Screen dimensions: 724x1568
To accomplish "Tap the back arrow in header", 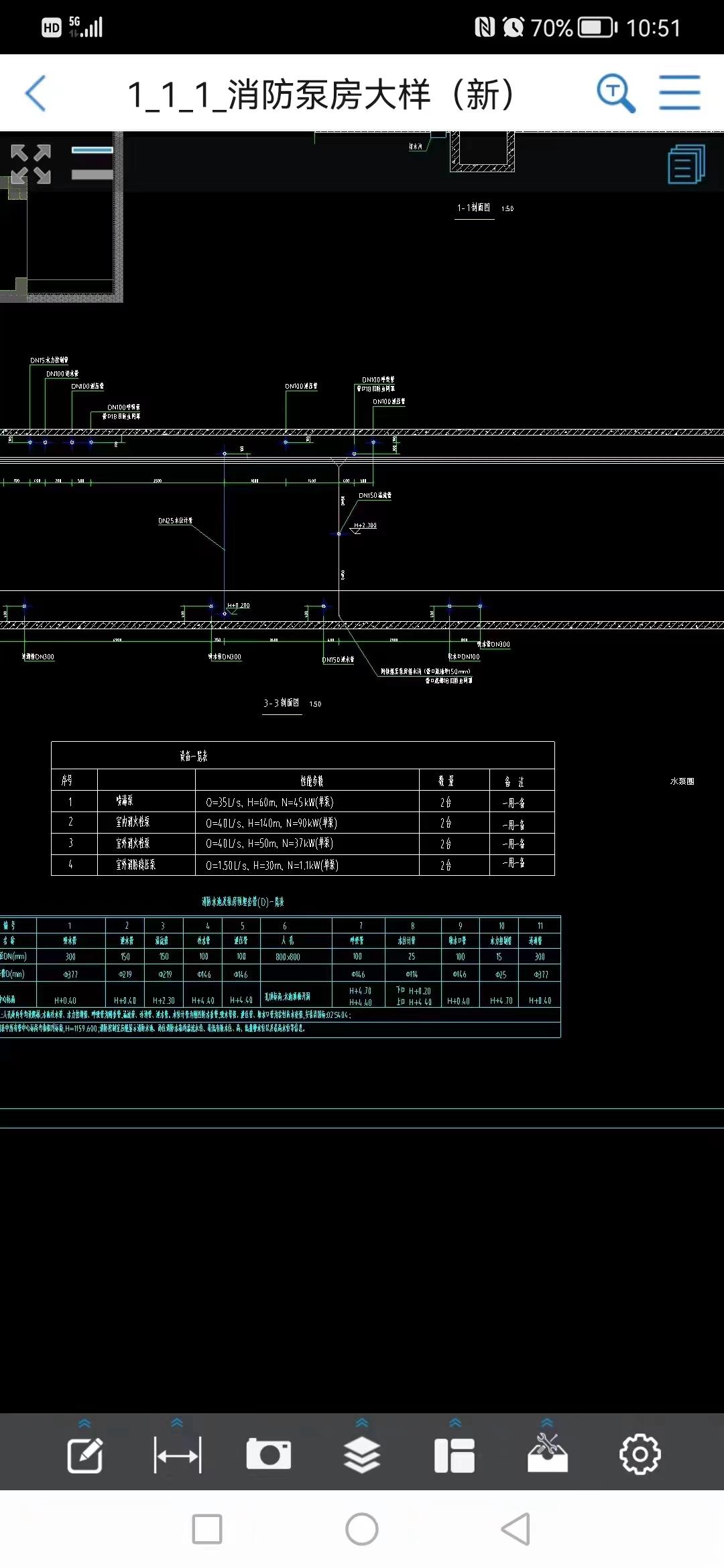I will click(36, 93).
